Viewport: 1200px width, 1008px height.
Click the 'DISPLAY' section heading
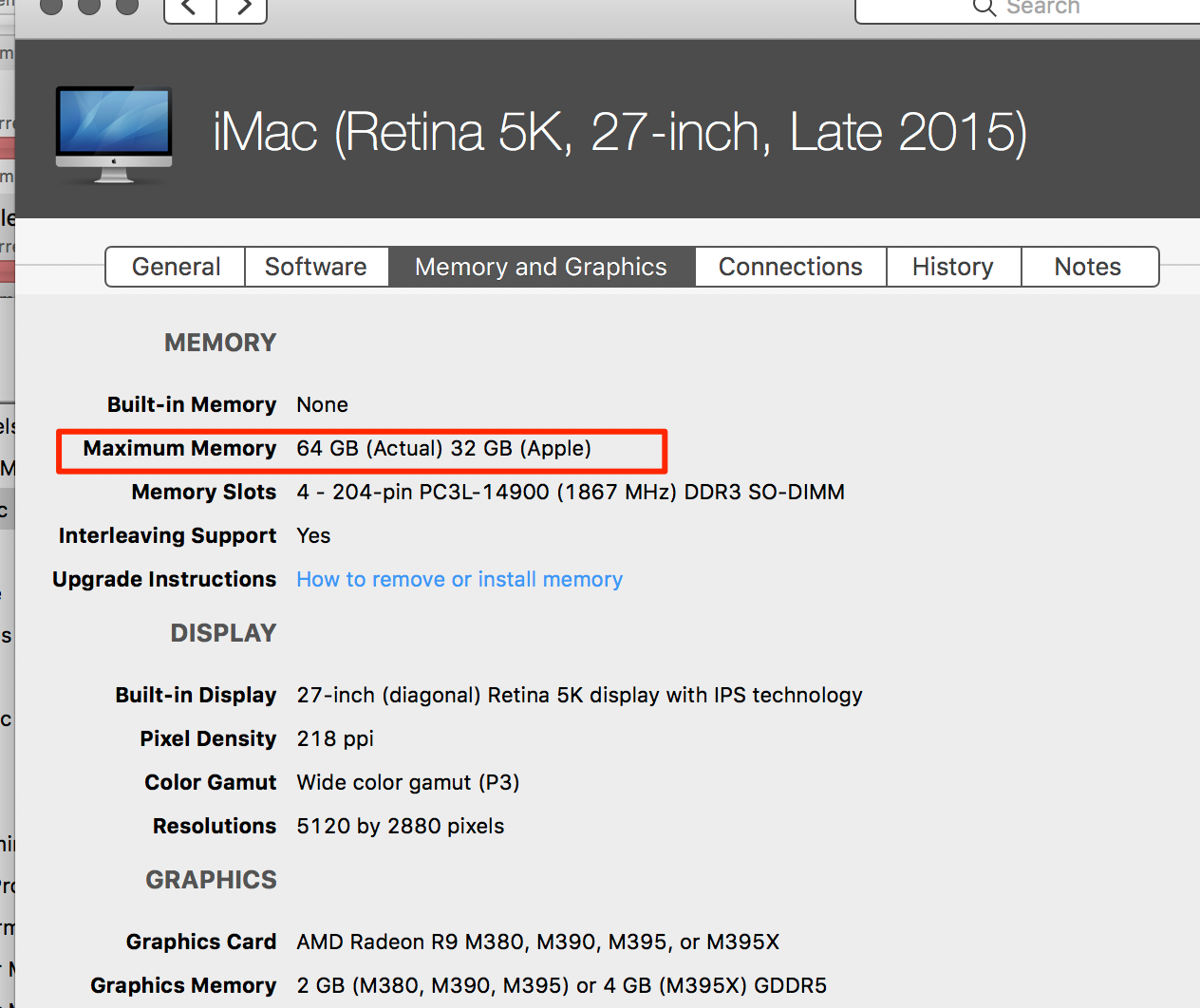[x=223, y=633]
